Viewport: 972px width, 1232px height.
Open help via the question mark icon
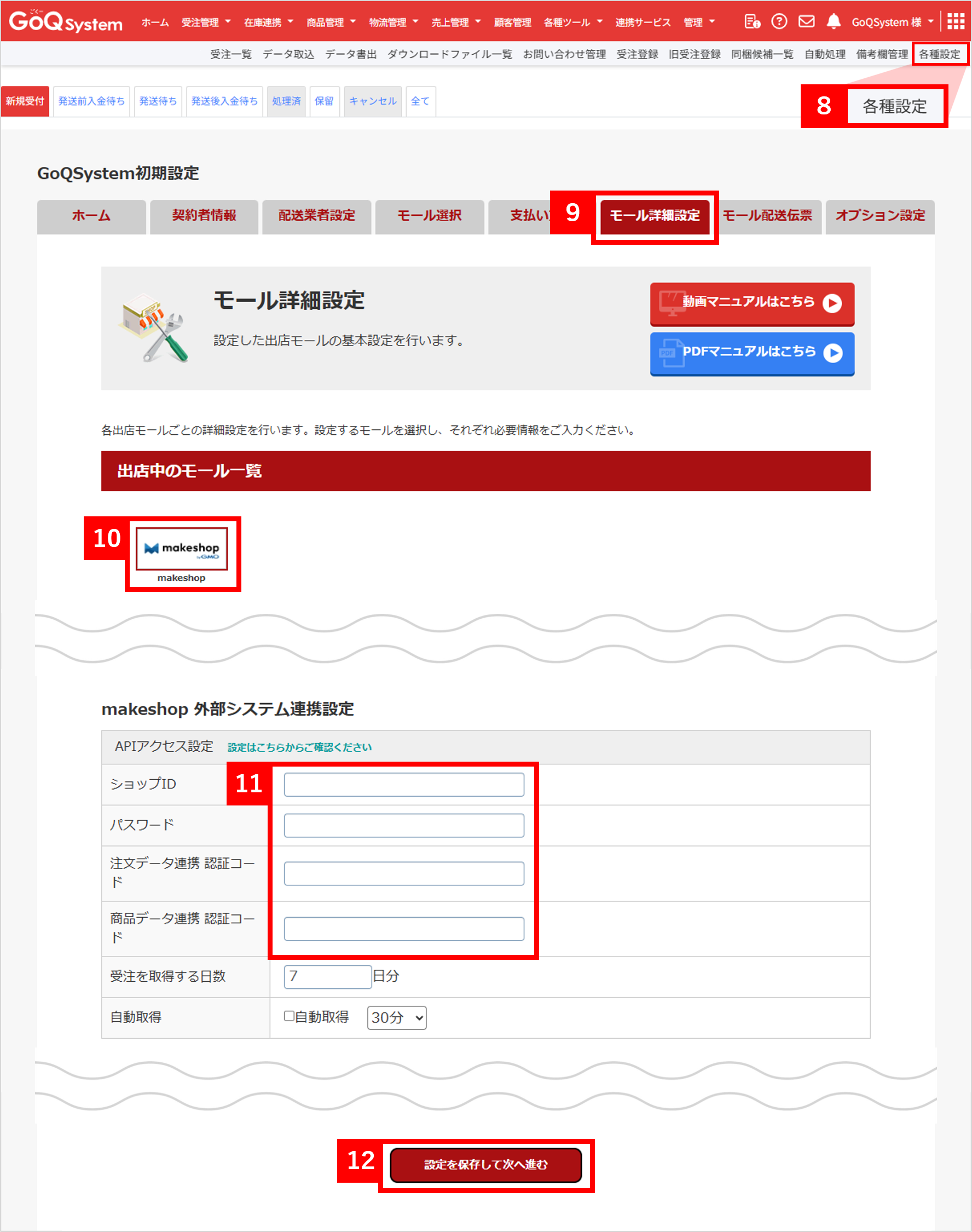[779, 22]
